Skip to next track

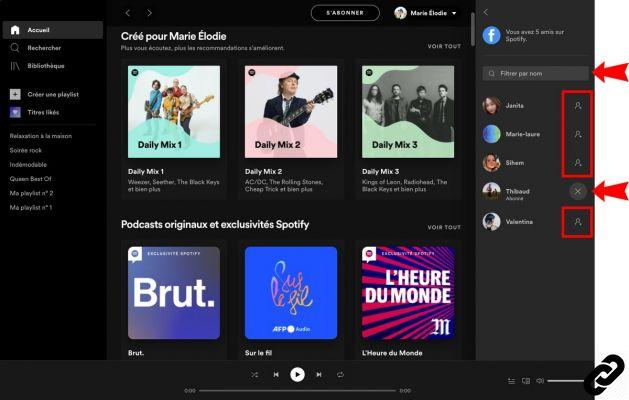tap(319, 375)
